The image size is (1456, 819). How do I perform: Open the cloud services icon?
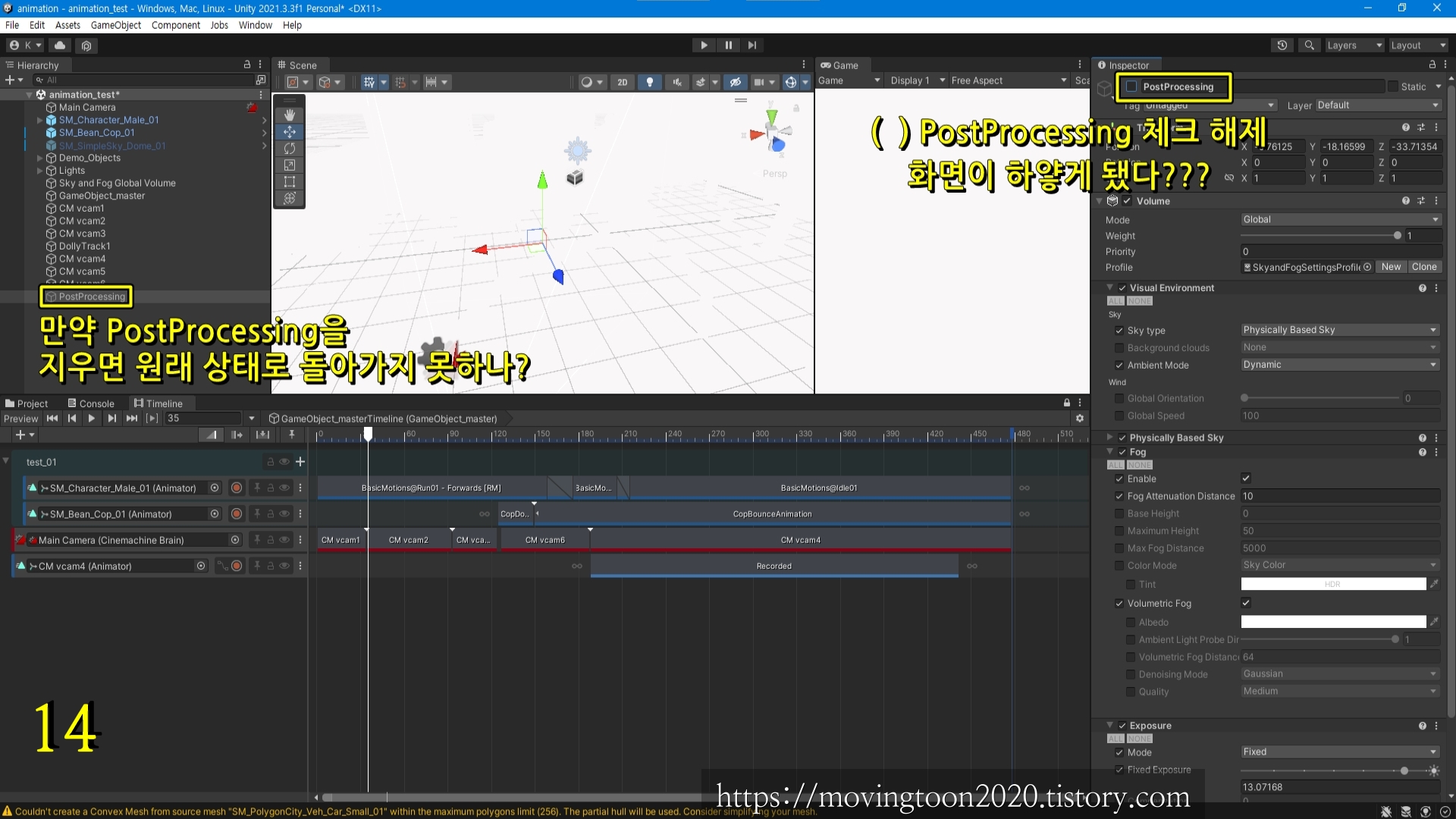60,45
